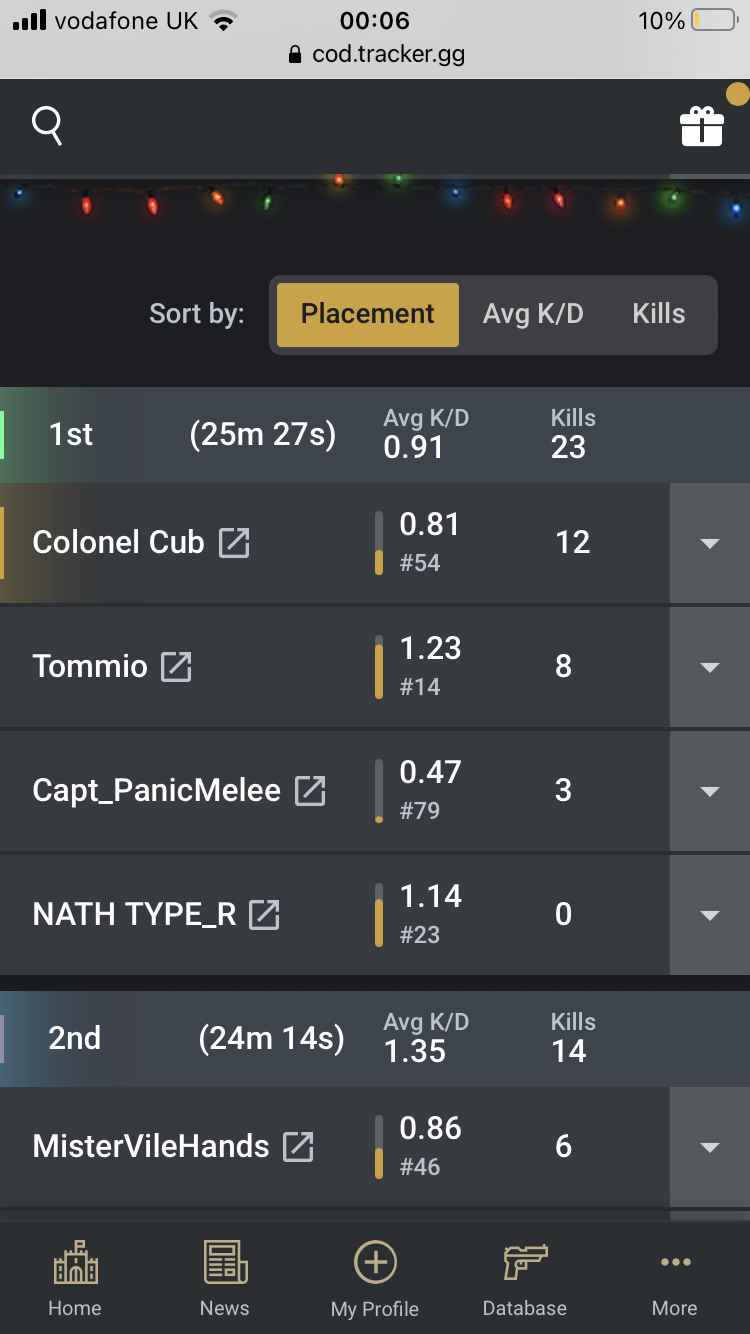Expand Tommio's stats dropdown arrow
750x1334 pixels.
tap(709, 667)
